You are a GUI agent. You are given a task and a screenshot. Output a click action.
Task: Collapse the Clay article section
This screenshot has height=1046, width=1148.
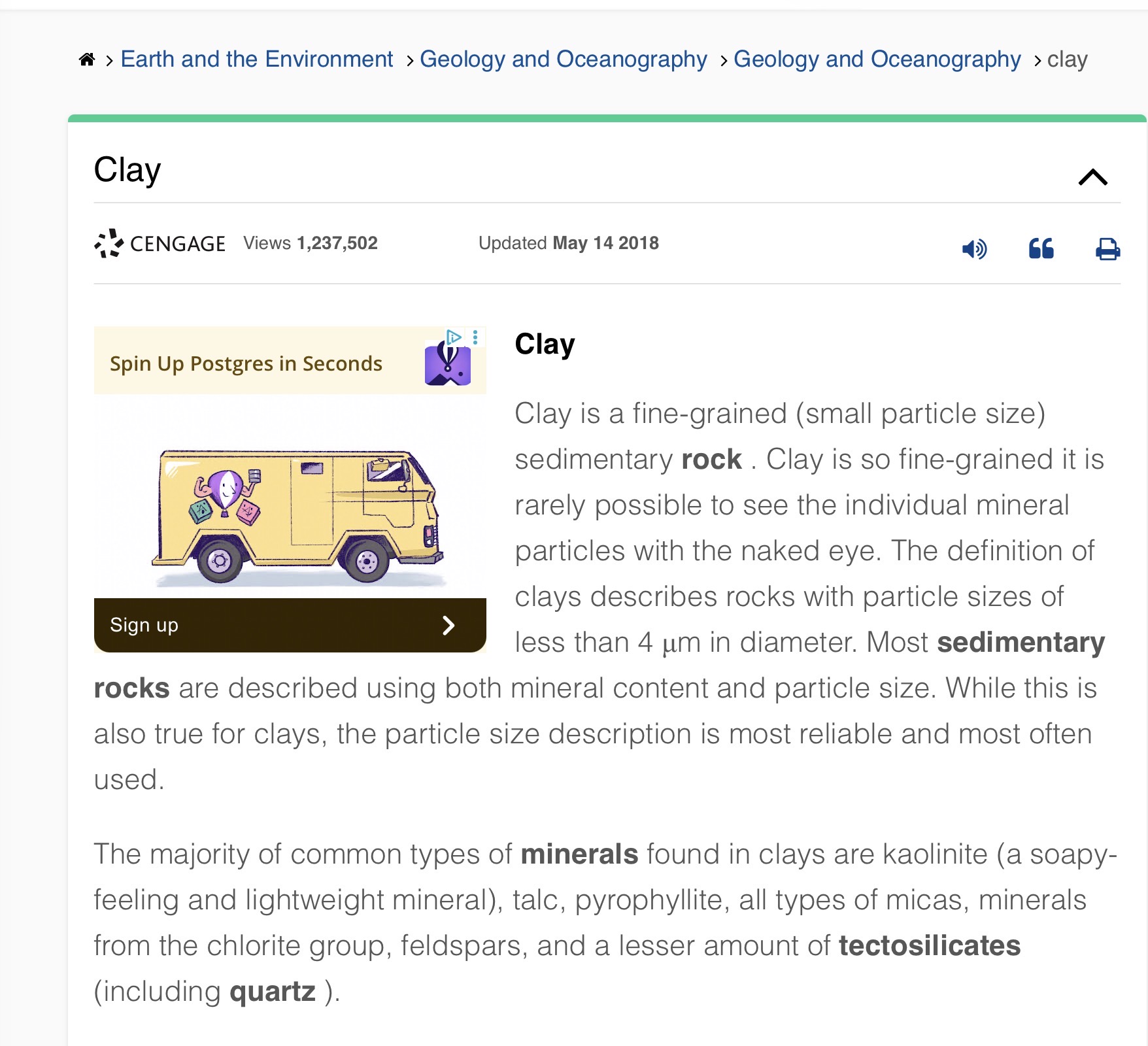coord(1092,177)
